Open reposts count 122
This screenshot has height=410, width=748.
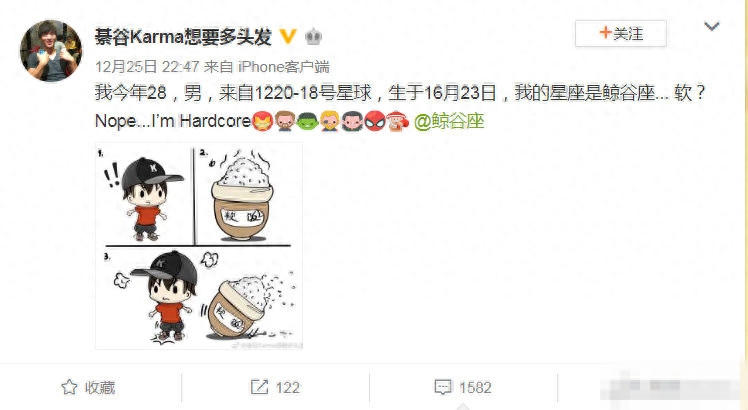pos(288,388)
